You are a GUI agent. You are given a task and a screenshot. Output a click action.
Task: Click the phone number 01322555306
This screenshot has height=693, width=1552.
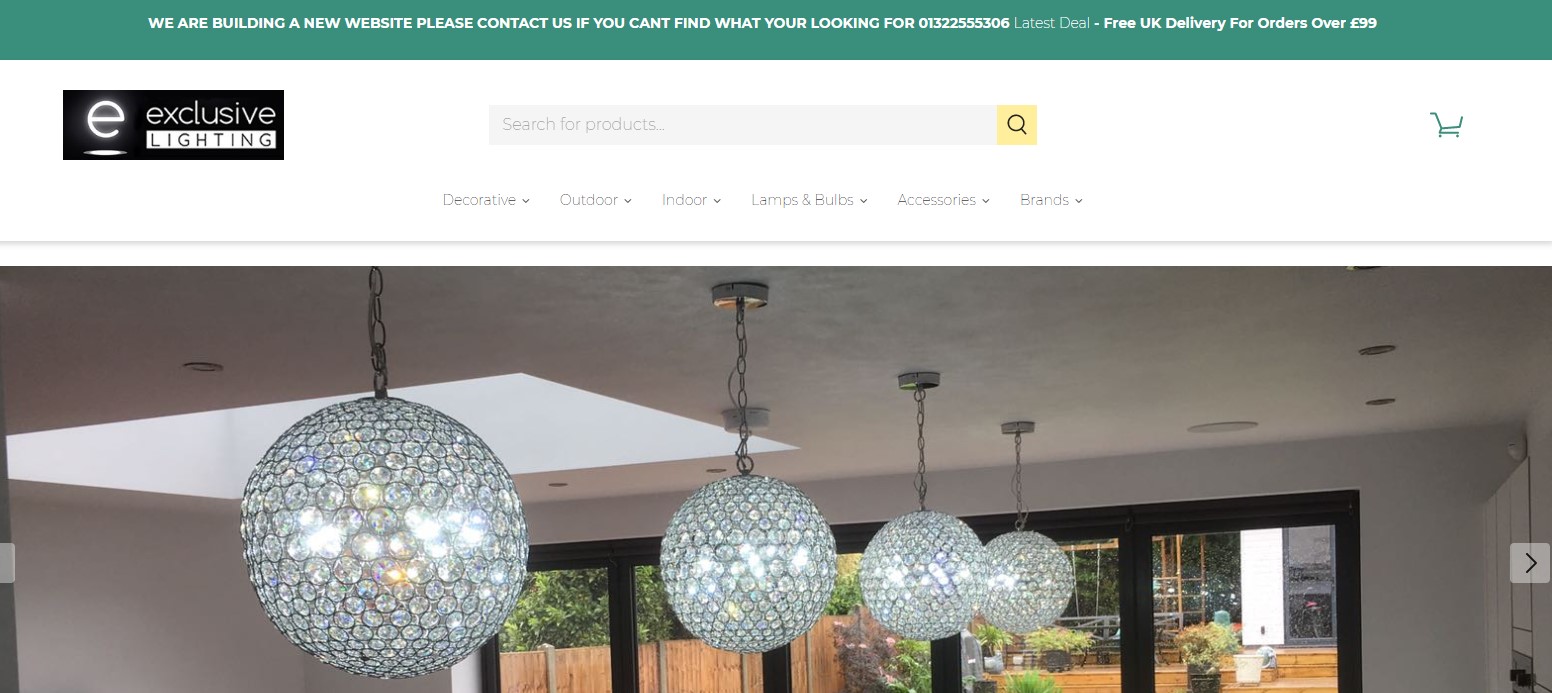tap(964, 23)
